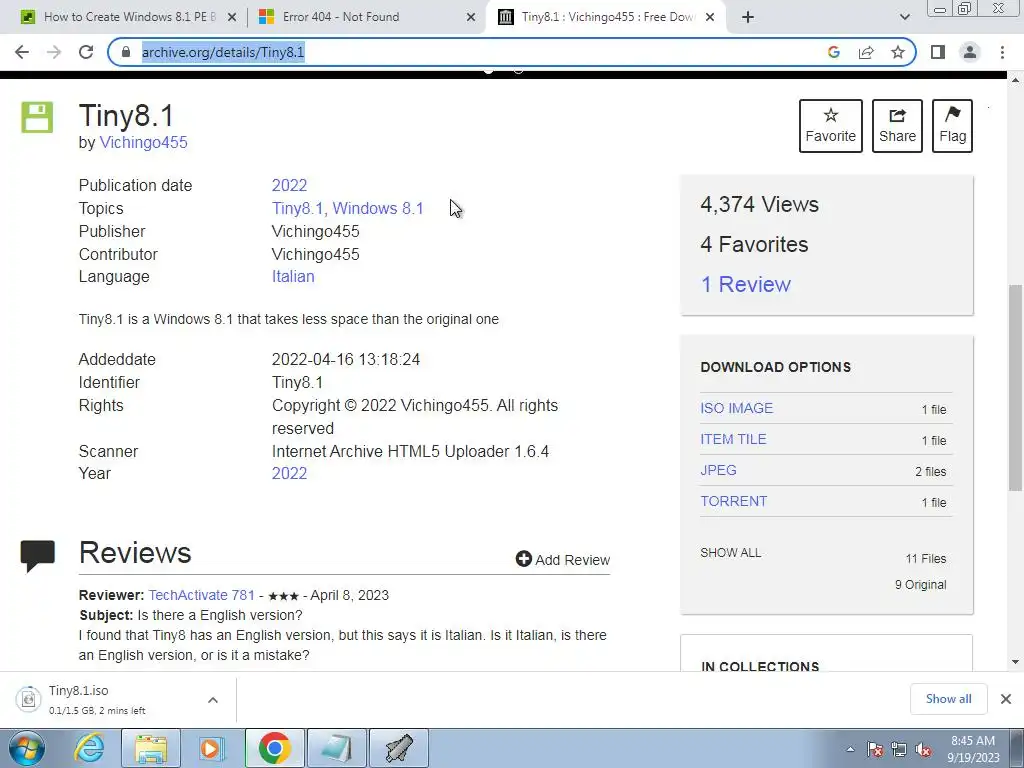Show all download files
Viewport: 1024px width, 768px height.
point(731,553)
